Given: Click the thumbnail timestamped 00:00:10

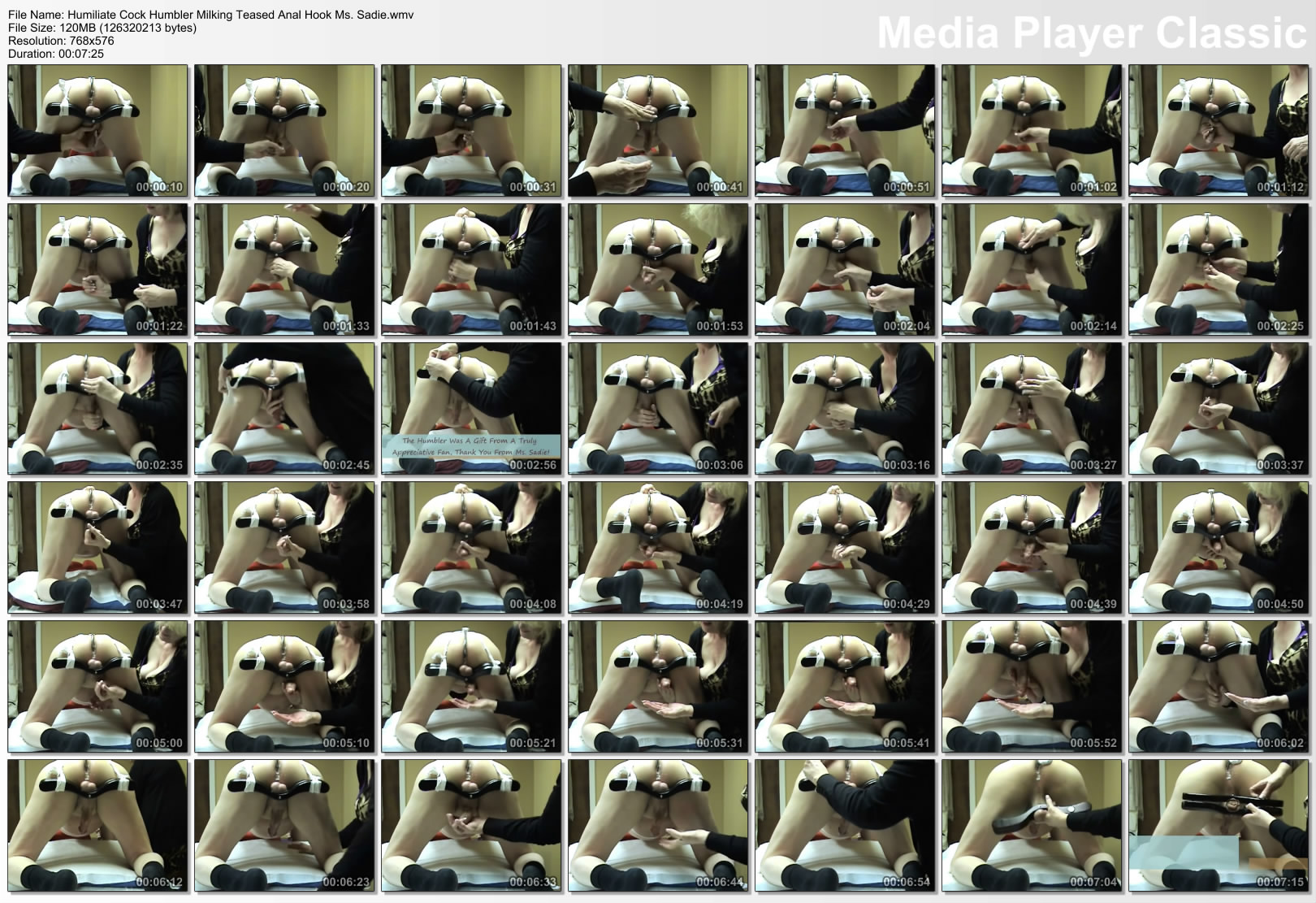Looking at the screenshot, I should (97, 131).
